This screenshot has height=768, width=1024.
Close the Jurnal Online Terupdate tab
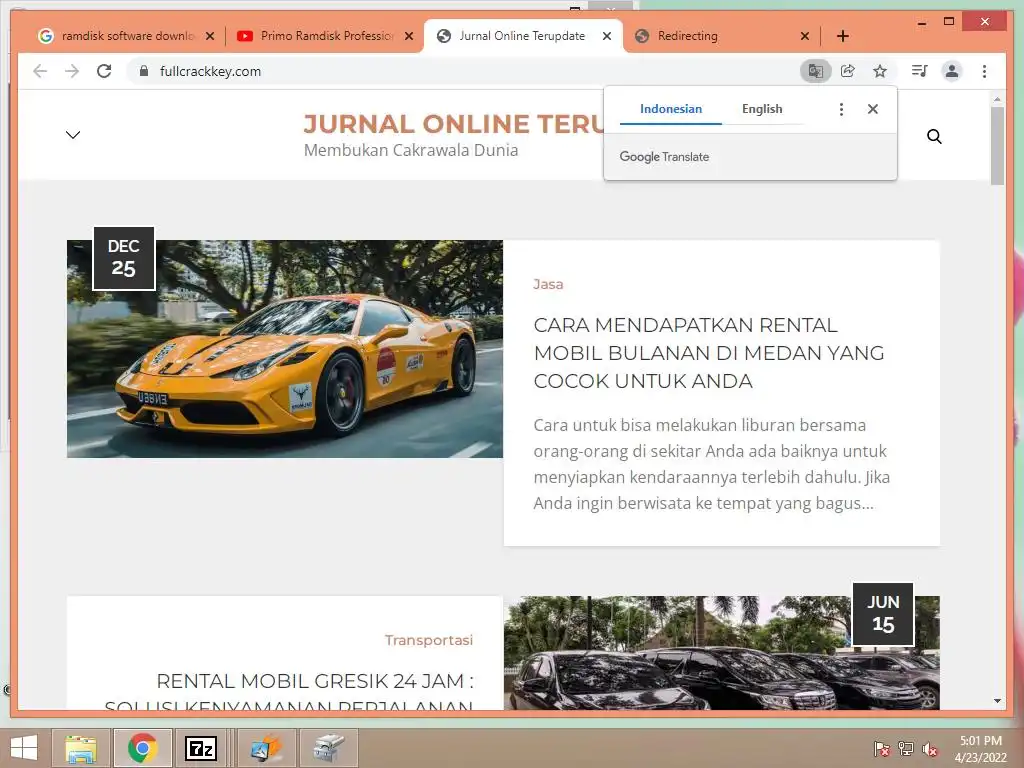click(x=607, y=36)
